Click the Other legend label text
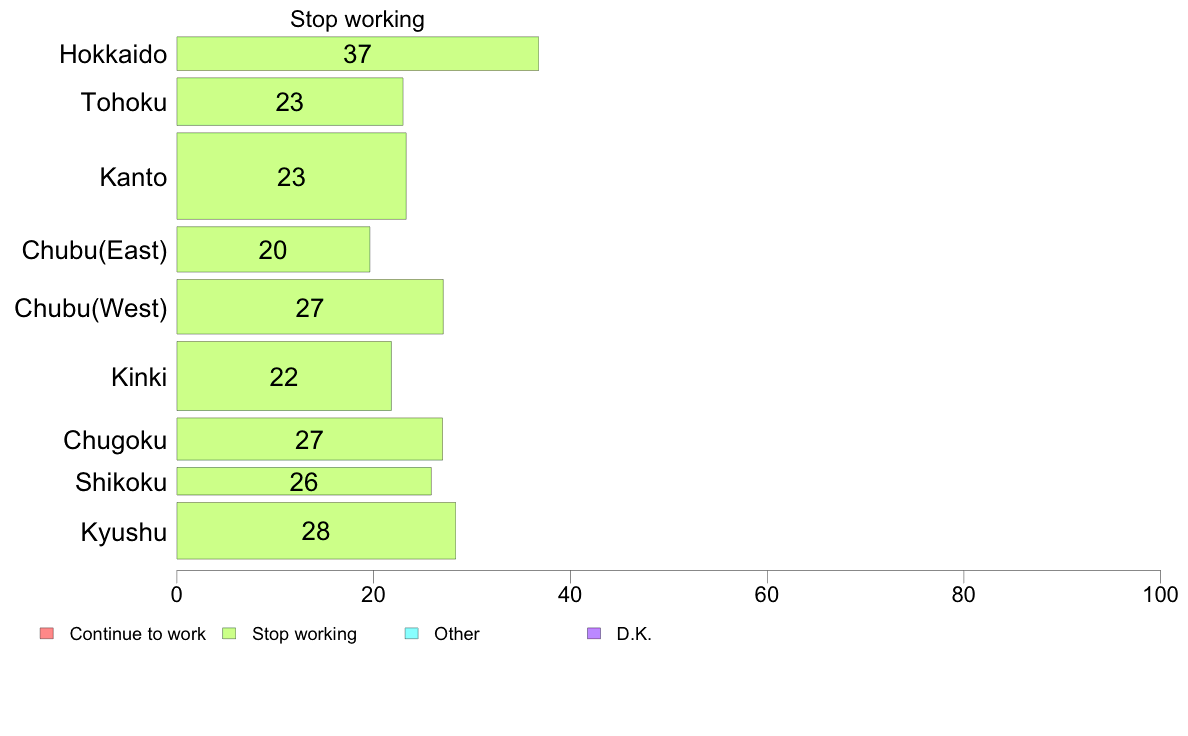Image resolution: width=1188 pixels, height=736 pixels. (x=457, y=634)
